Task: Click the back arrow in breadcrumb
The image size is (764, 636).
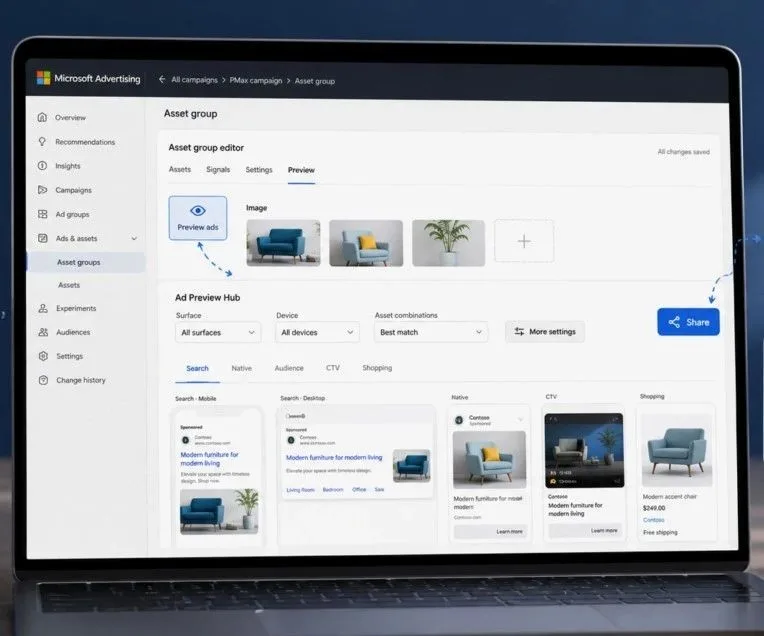Action: pos(162,79)
